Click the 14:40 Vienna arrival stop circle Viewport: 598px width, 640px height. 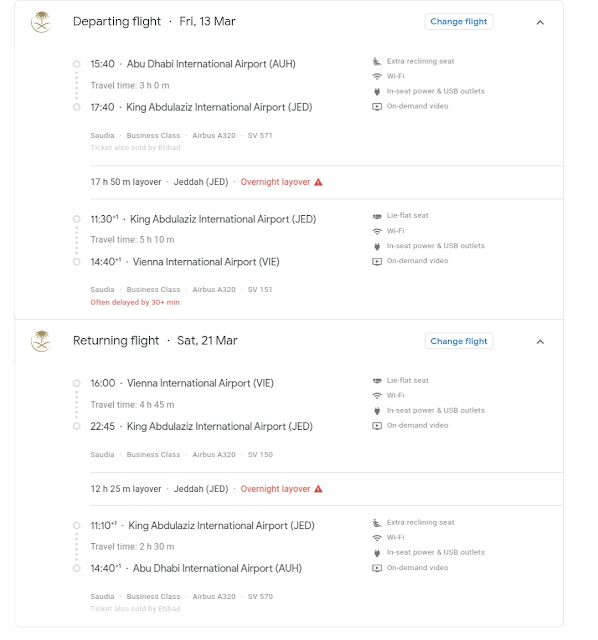pos(76,262)
